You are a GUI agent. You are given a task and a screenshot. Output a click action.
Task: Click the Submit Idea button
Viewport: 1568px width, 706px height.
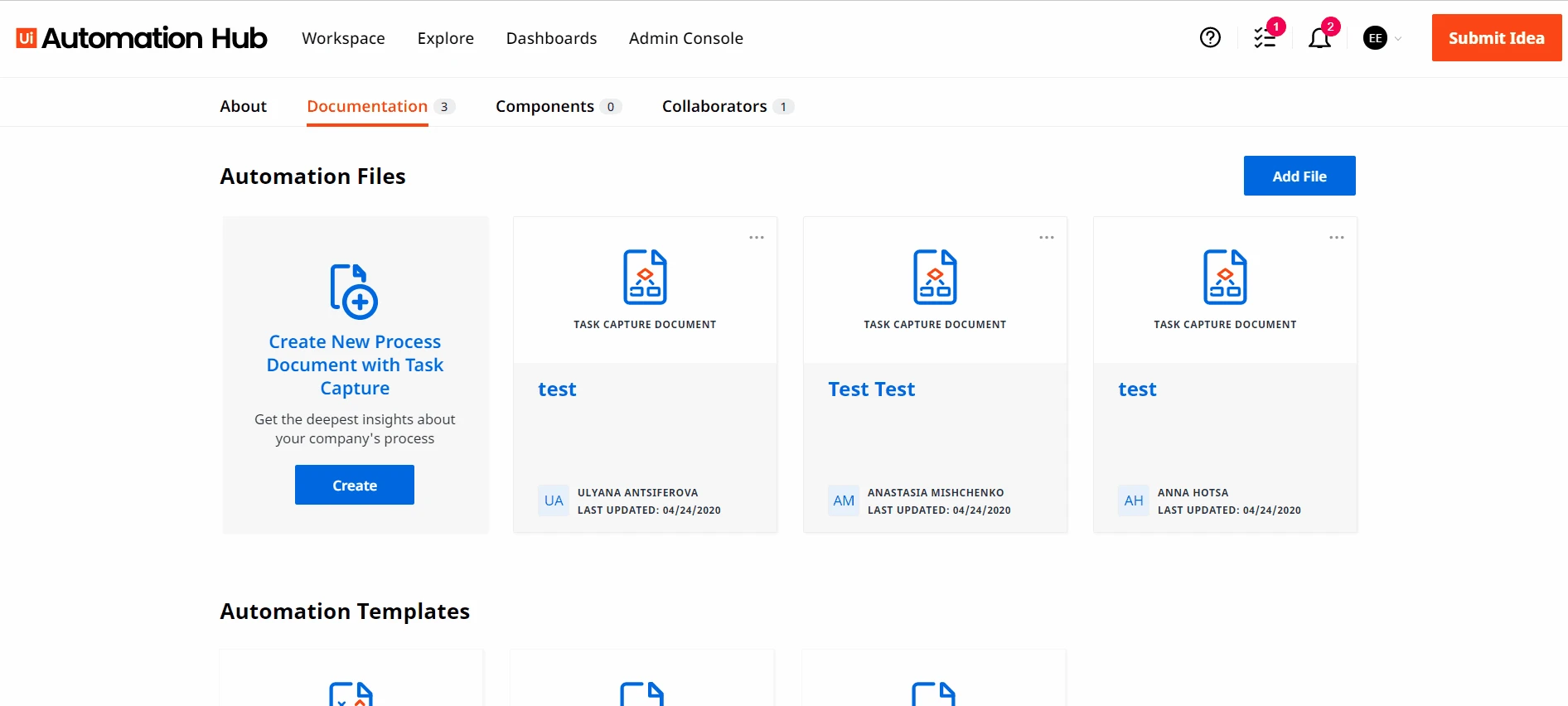coord(1497,38)
